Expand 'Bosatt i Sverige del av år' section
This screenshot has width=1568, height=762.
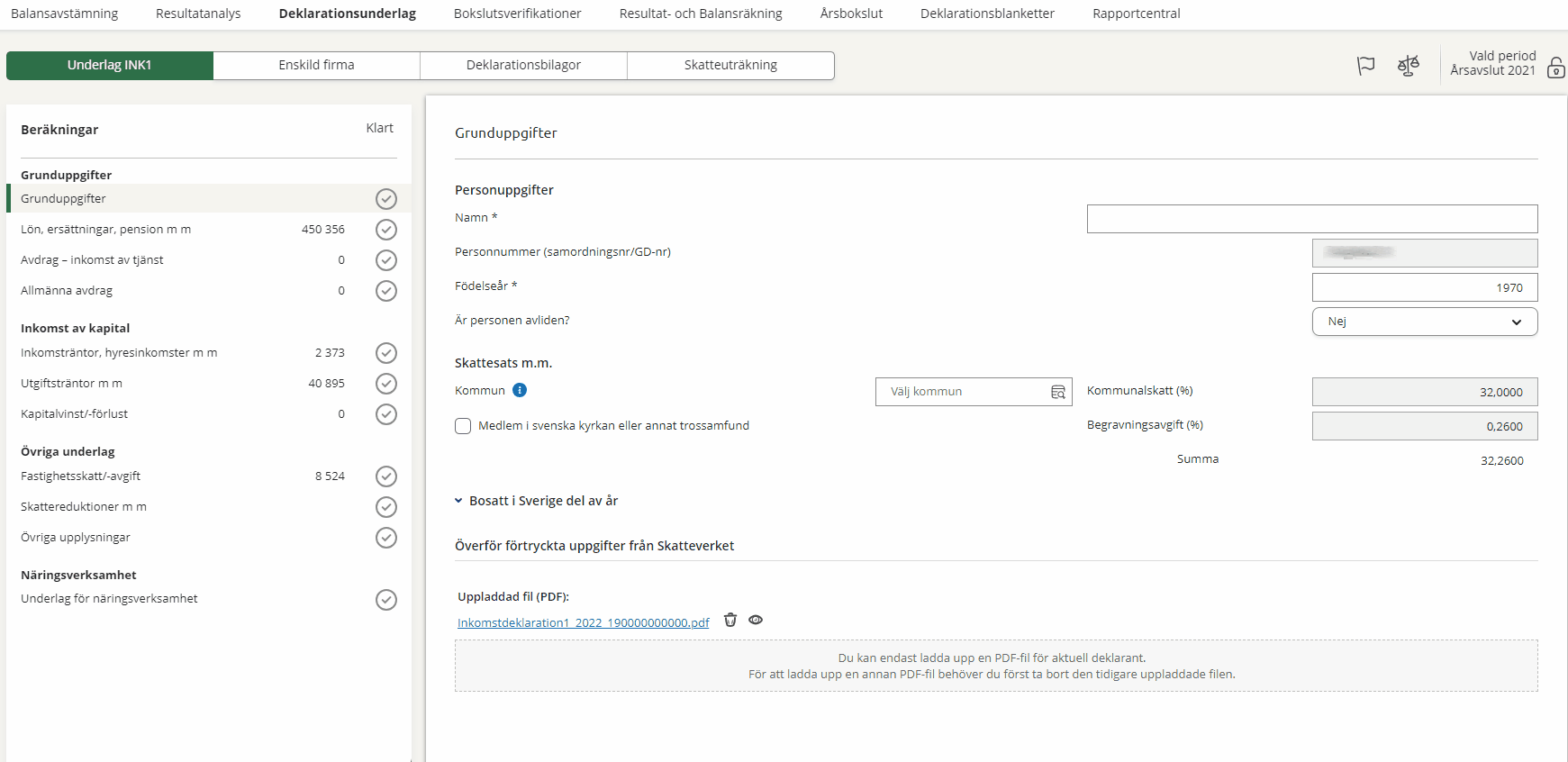[536, 501]
